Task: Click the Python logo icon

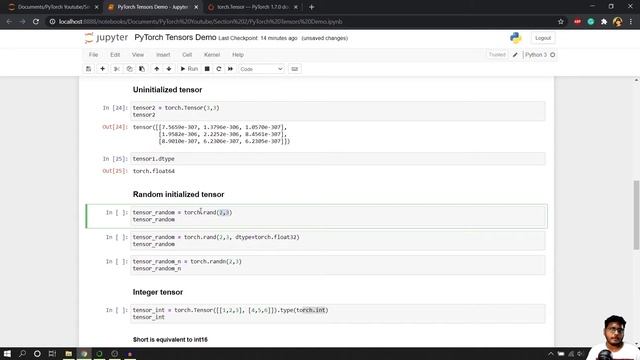Action: point(516,38)
